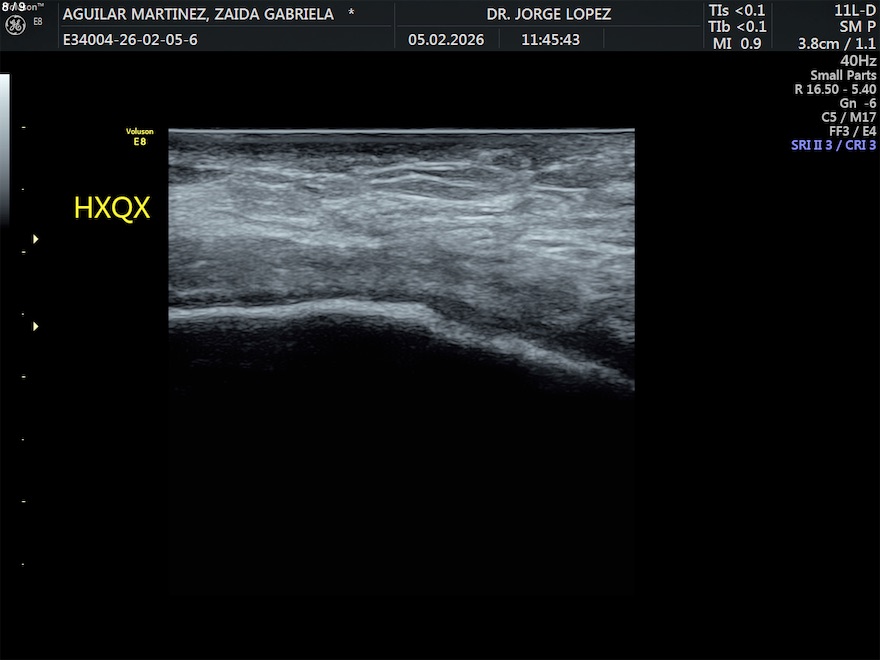Click the SRI II 3 / CRI 3 setting
This screenshot has width=880, height=660.
(833, 145)
